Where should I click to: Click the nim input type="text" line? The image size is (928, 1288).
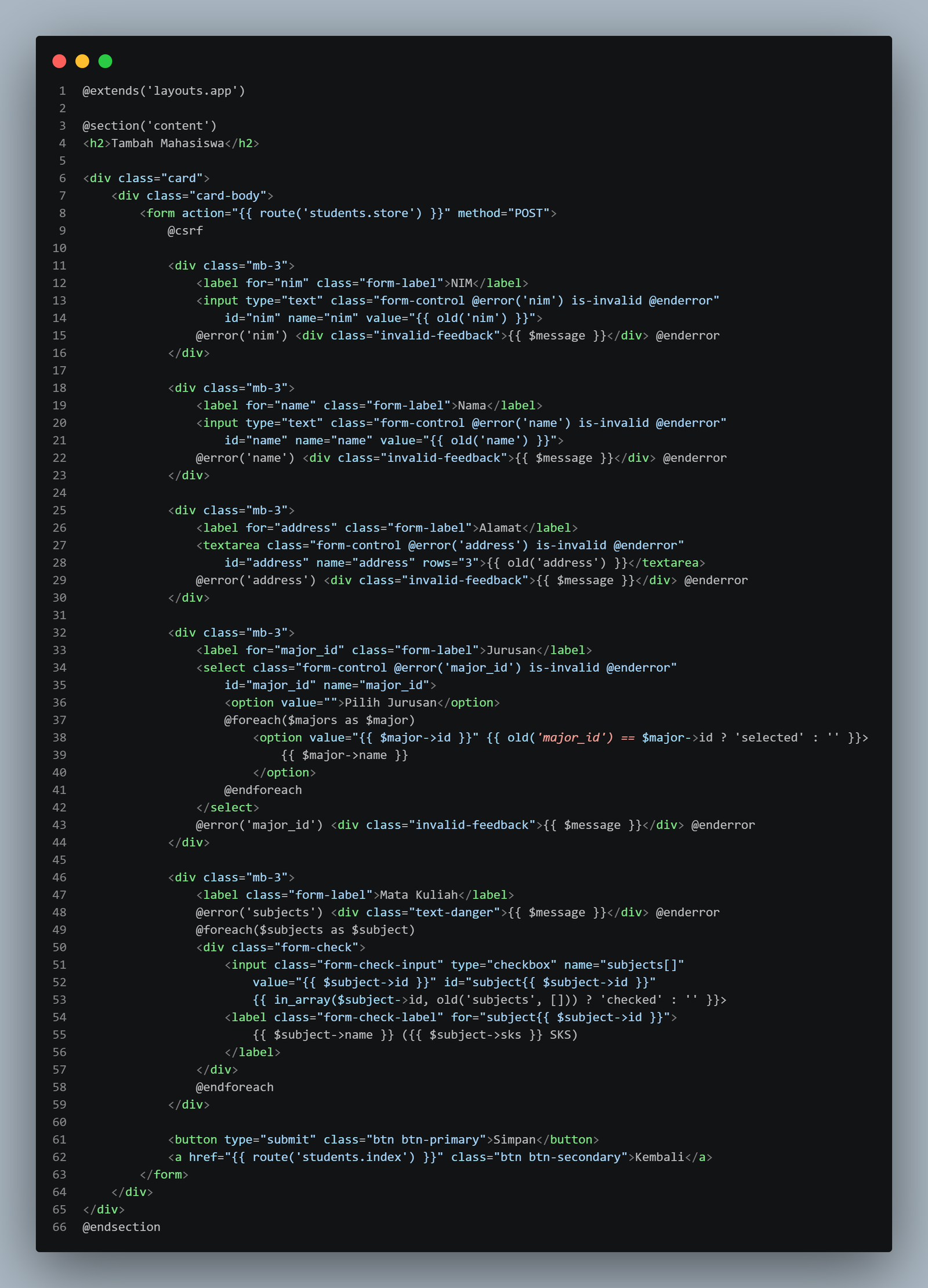tap(458, 301)
